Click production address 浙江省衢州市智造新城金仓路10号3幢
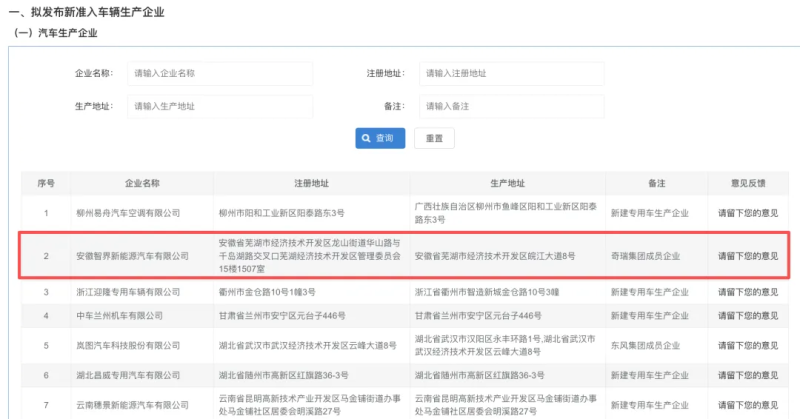The width and height of the screenshot is (800, 419). pyautogui.click(x=487, y=292)
